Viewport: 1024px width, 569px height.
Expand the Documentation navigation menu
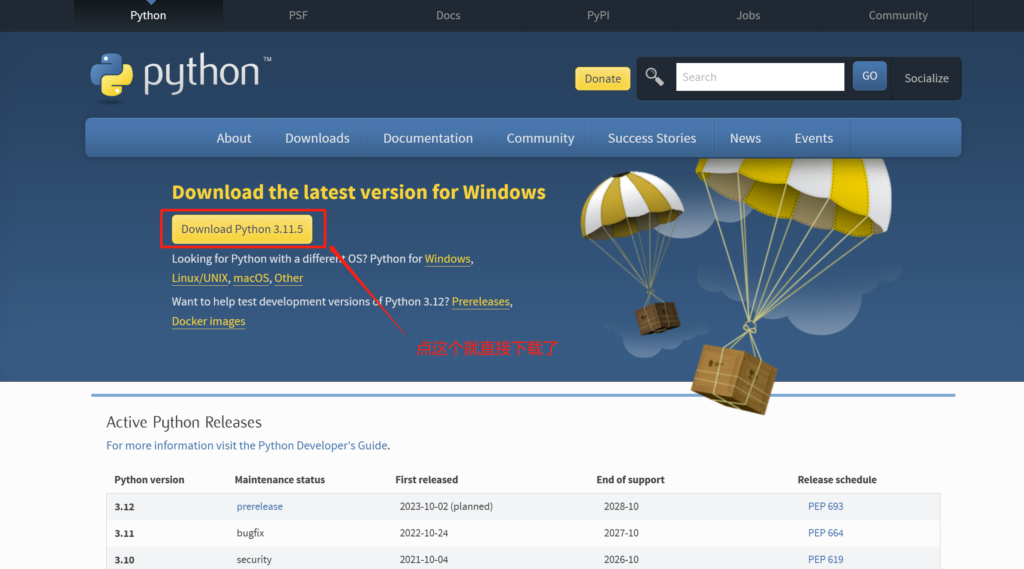[428, 138]
